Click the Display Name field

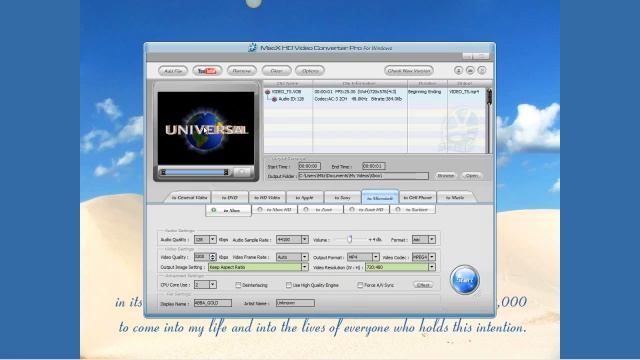click(213, 303)
